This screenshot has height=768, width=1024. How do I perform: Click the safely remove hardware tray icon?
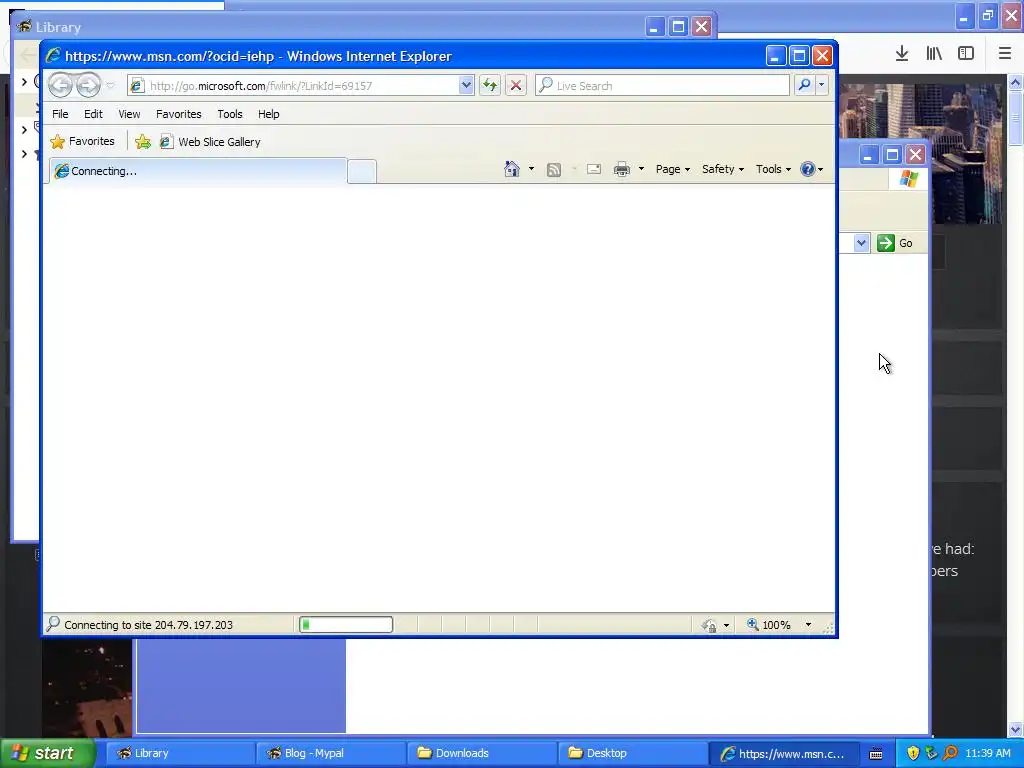click(931, 753)
